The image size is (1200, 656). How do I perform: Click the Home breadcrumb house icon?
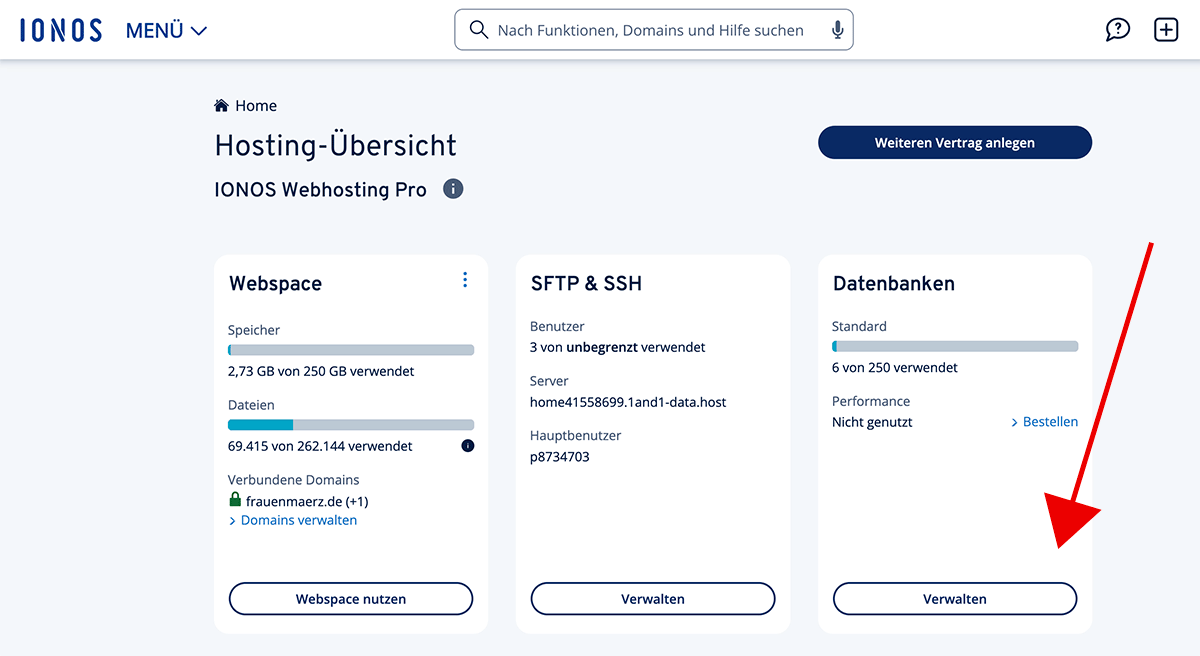[x=221, y=106]
